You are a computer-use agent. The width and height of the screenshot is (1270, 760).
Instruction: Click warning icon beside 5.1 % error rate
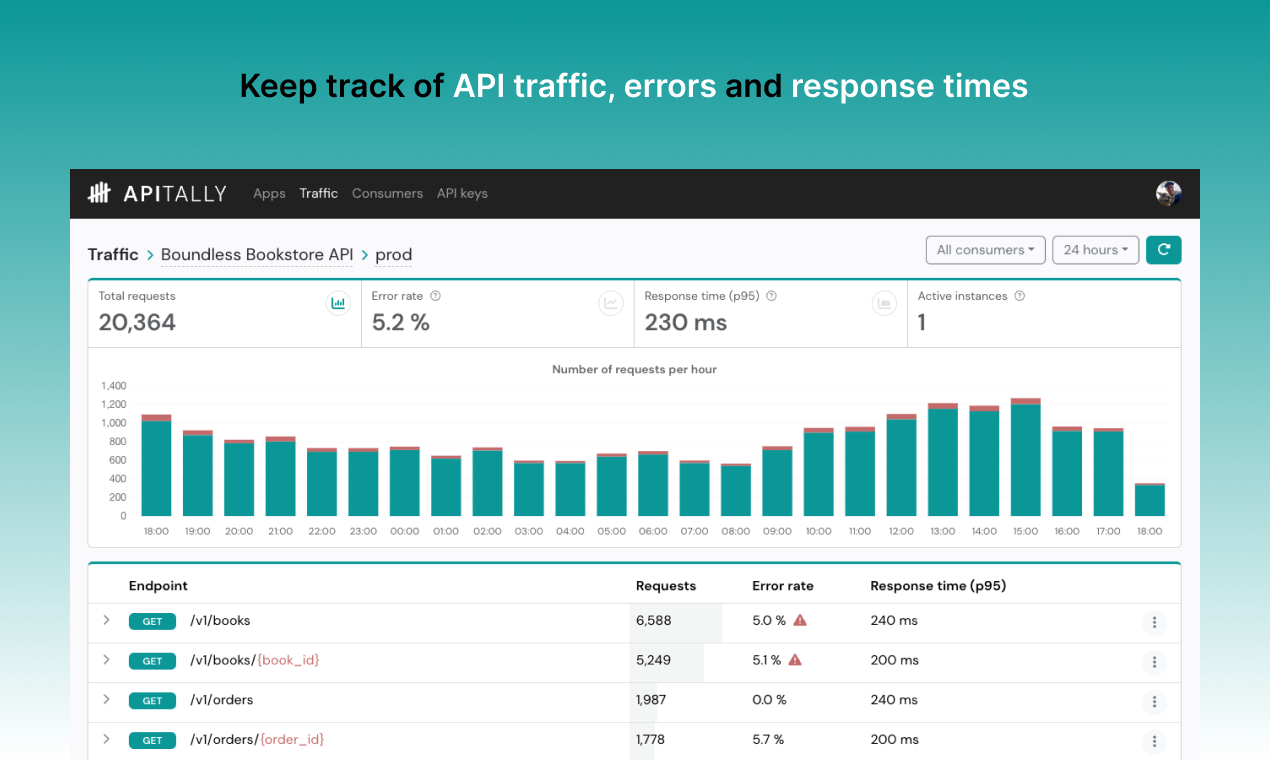coord(795,660)
